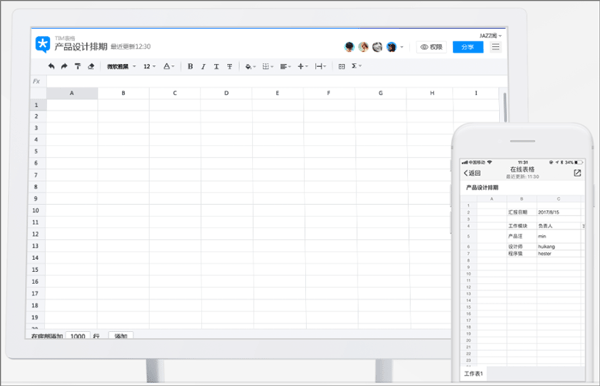Click the third collaborator avatar
Viewport: 600px width, 386px height.
(x=377, y=47)
